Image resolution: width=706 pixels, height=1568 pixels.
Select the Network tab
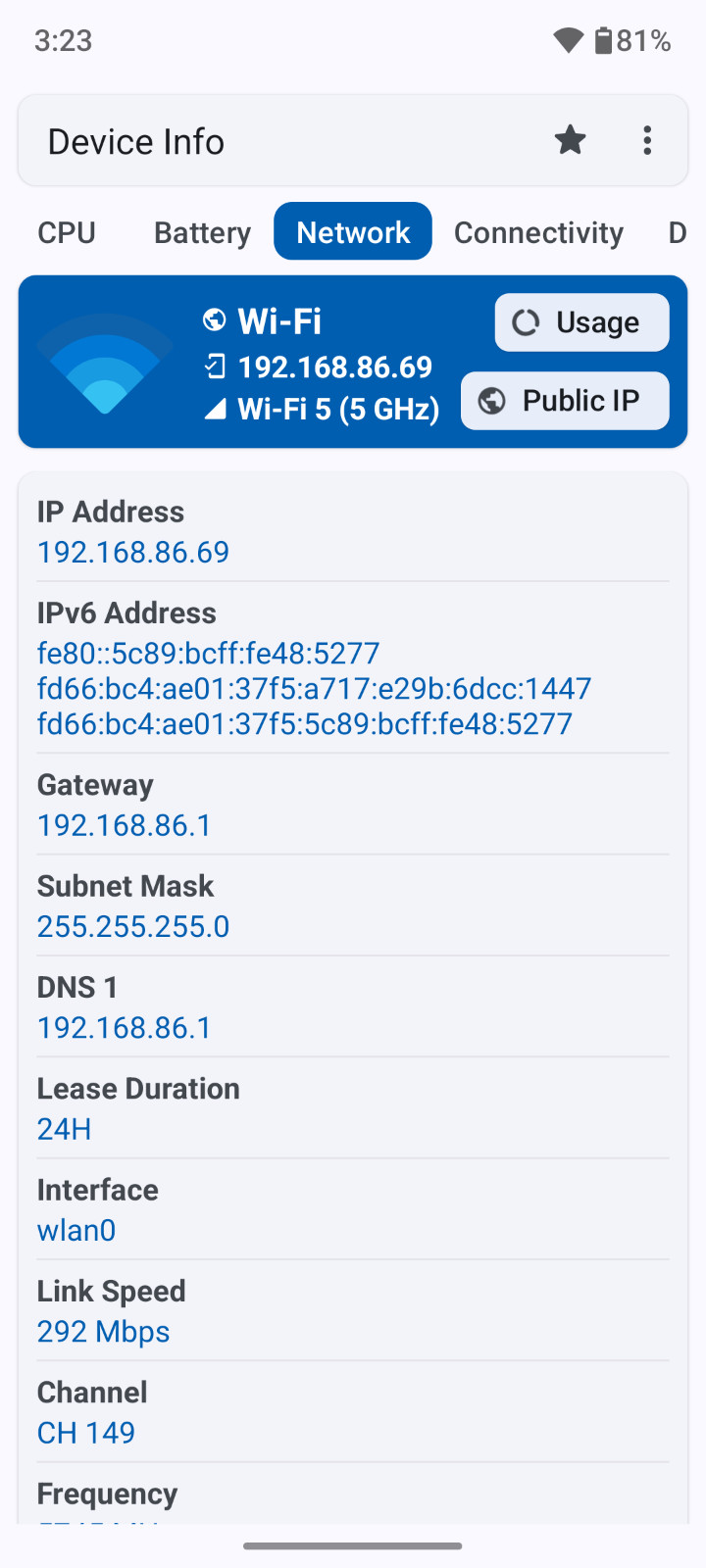[353, 232]
